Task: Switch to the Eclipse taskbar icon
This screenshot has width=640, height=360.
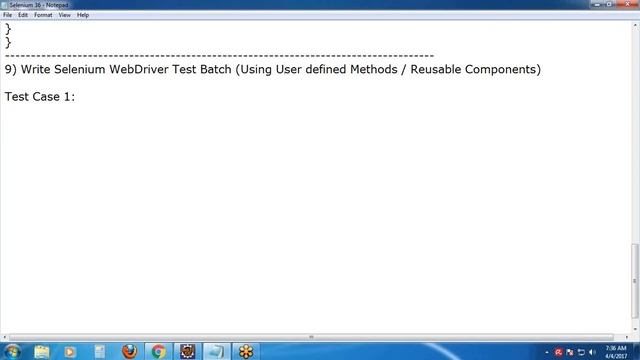Action: 187,351
